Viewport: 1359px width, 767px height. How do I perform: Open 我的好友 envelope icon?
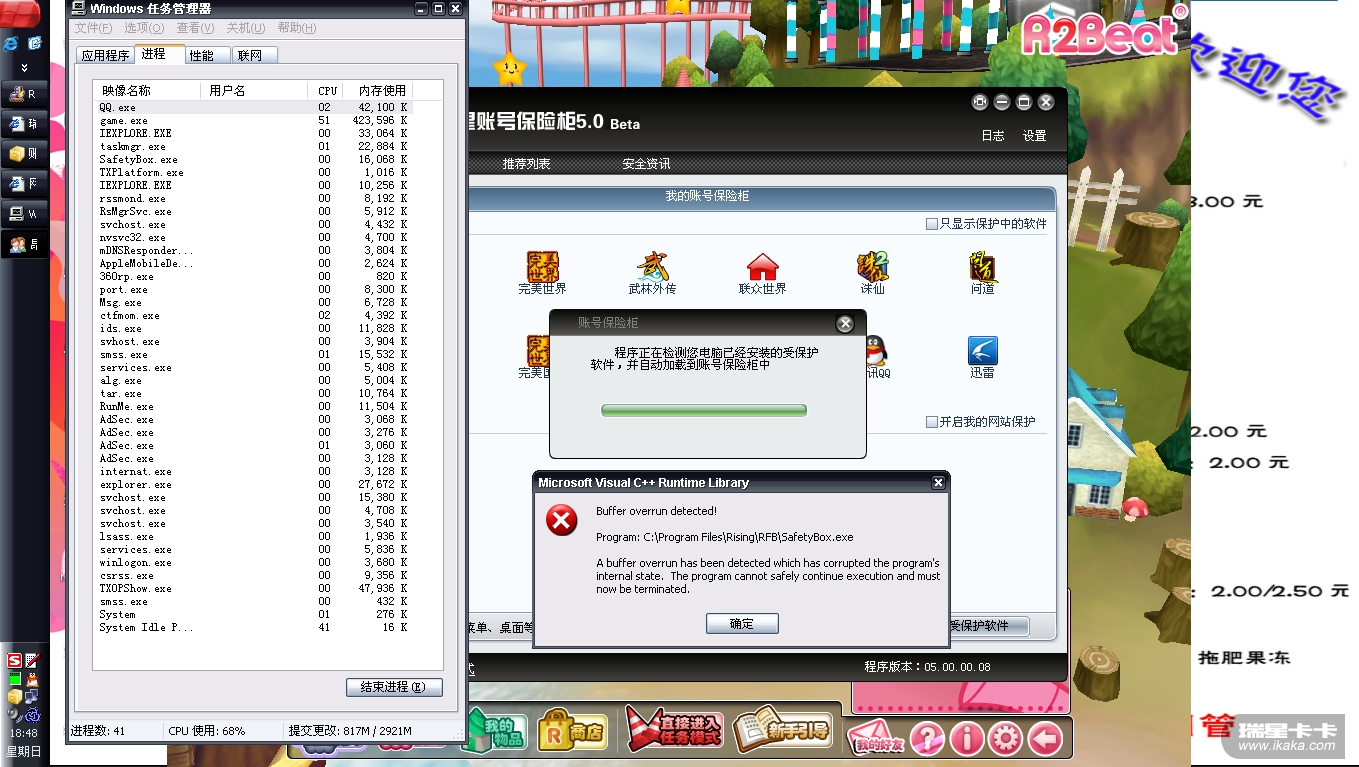[876, 738]
